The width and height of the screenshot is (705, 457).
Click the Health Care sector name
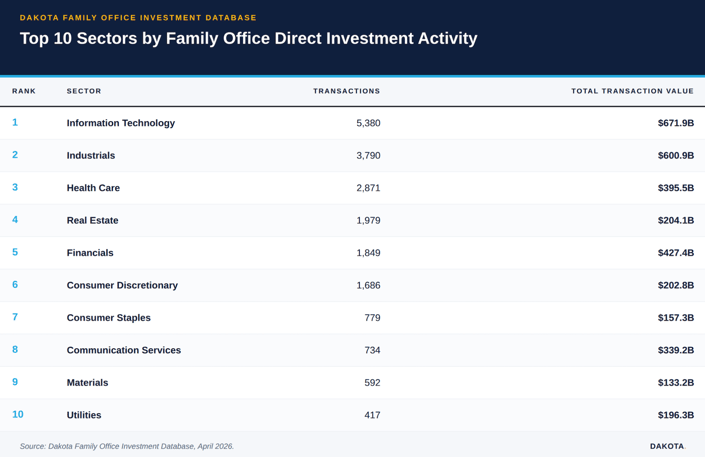(x=93, y=188)
